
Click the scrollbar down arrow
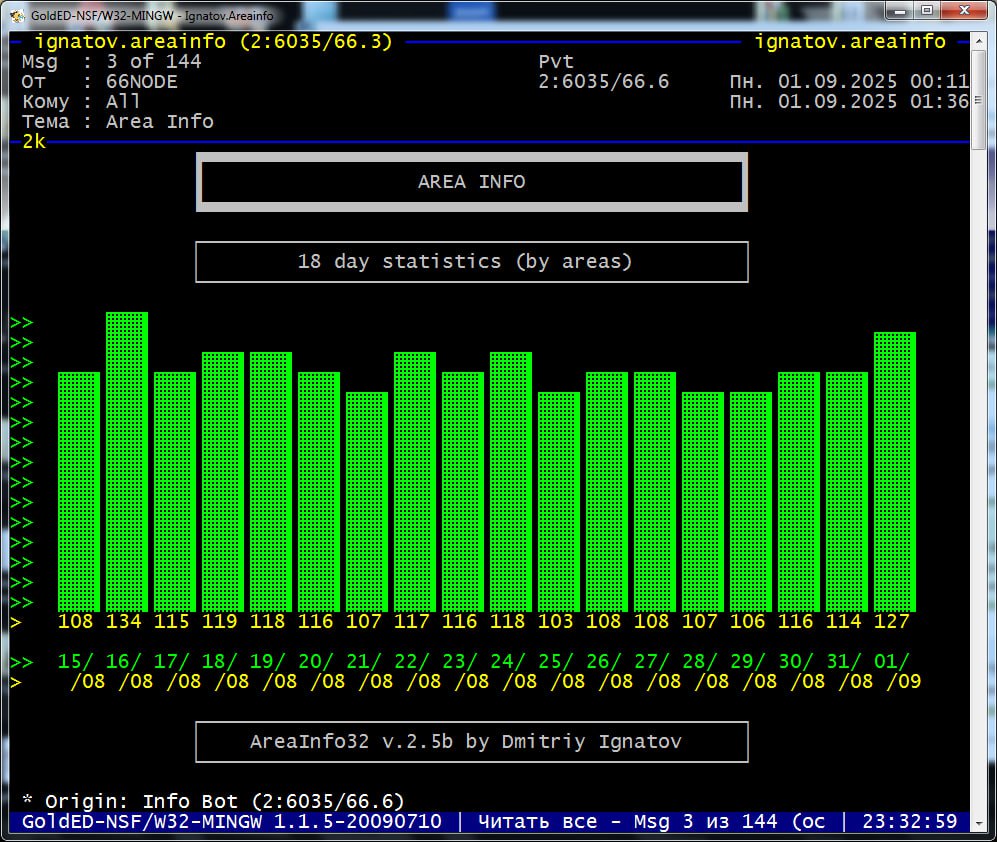tap(978, 822)
